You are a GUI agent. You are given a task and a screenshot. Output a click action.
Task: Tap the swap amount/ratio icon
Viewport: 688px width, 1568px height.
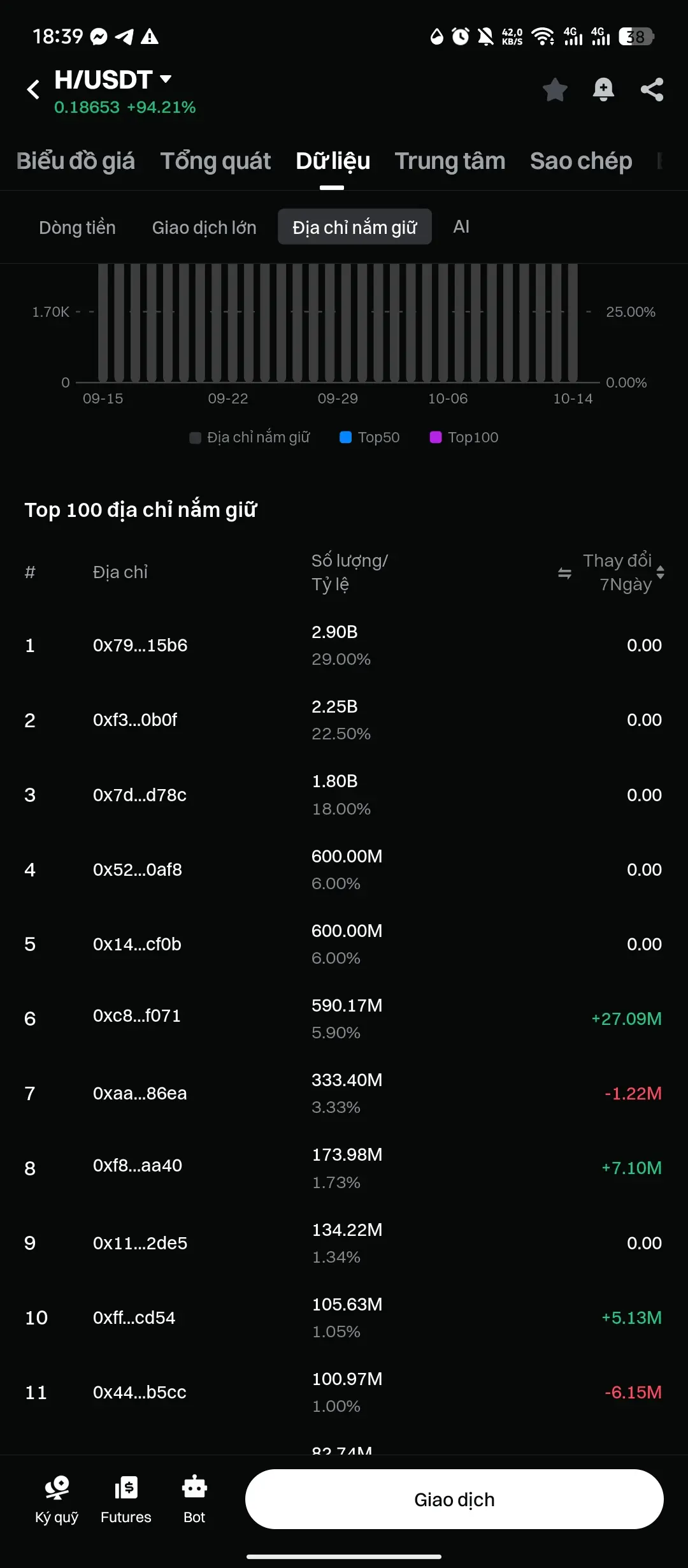coord(564,573)
